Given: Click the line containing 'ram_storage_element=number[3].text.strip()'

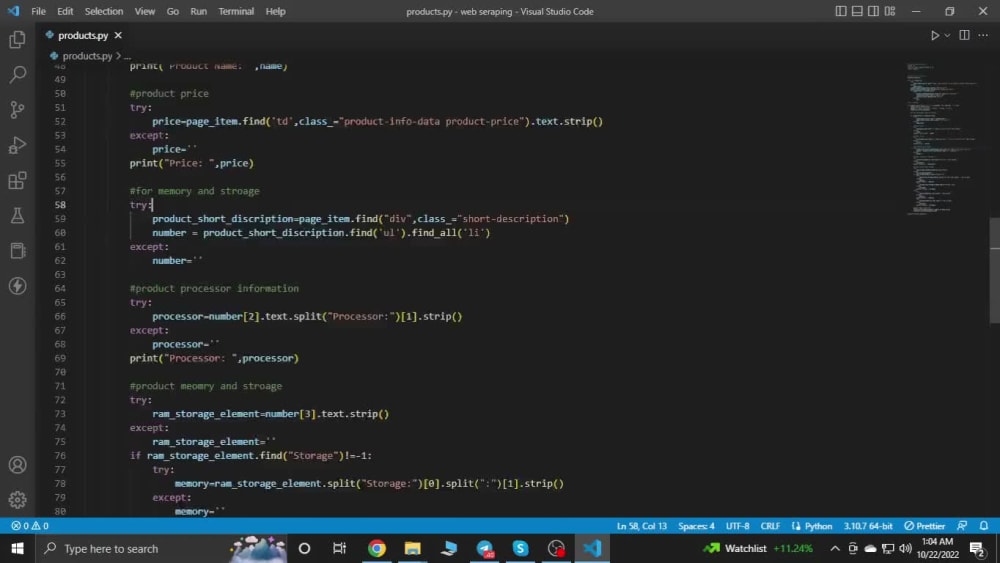Looking at the screenshot, I should (270, 414).
